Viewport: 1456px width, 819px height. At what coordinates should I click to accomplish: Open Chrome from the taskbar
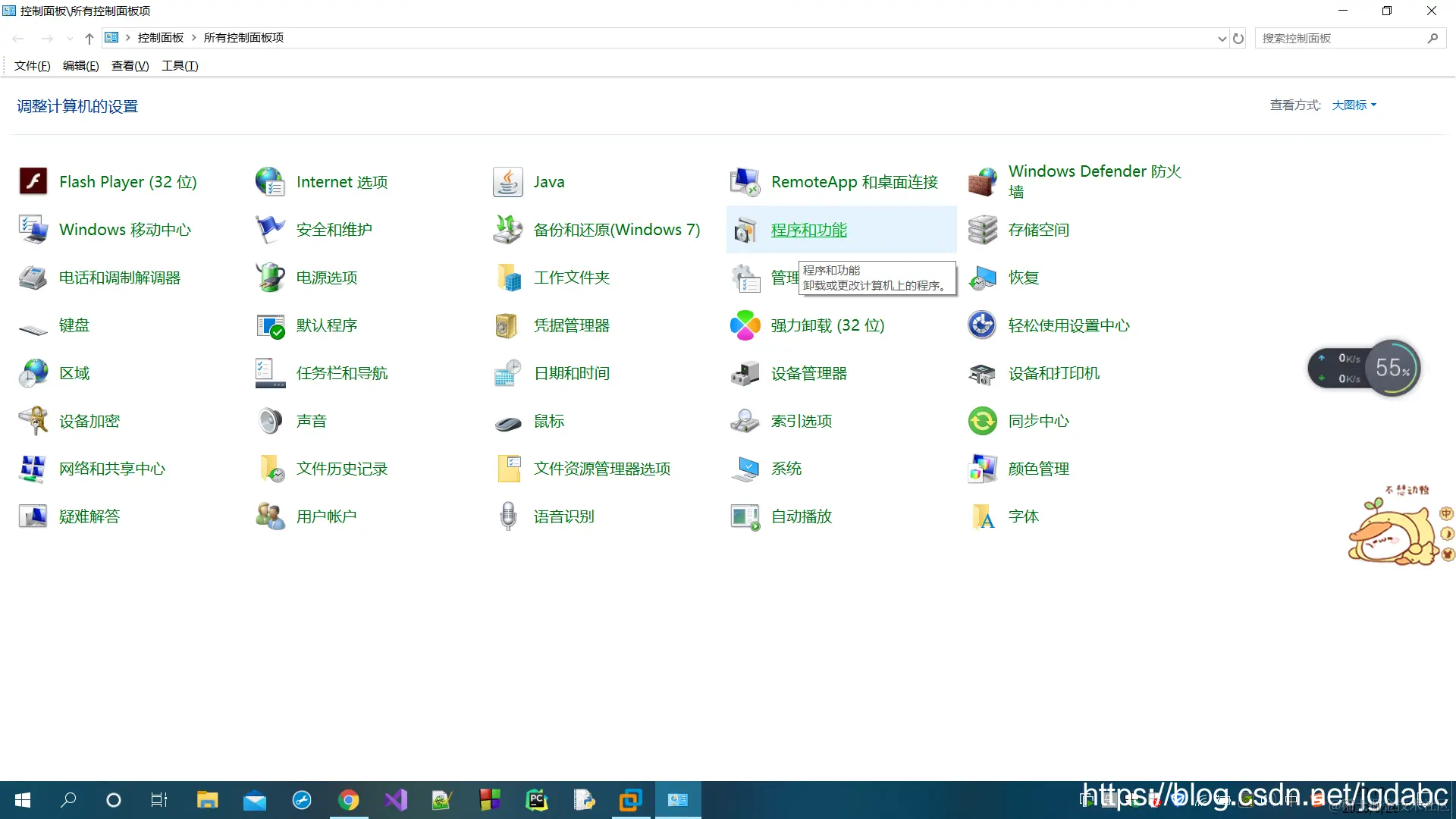348,800
